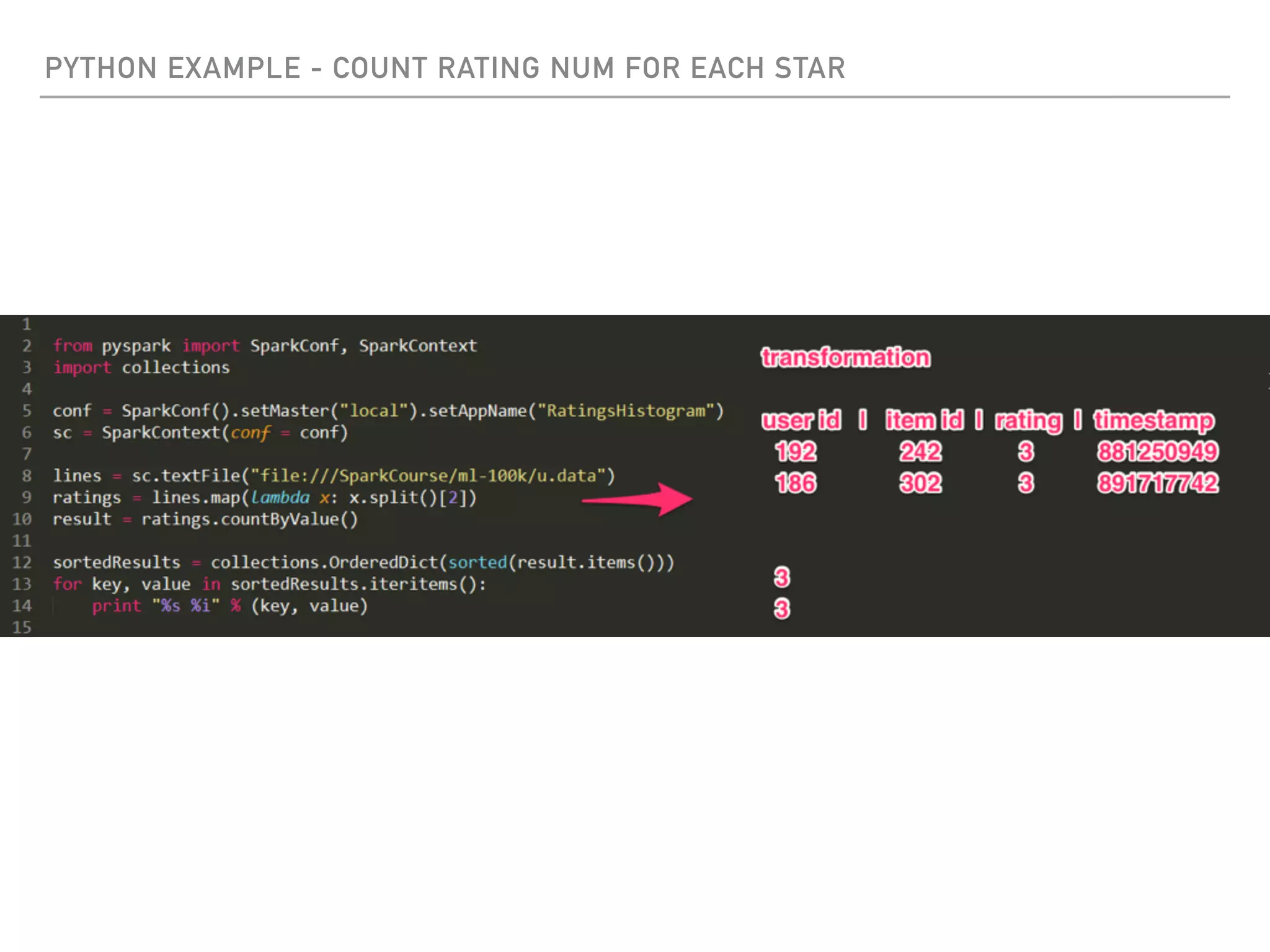The height and width of the screenshot is (952, 1270).
Task: Click the 'sc = SparkContext(conf = conf)' line
Action: point(200,433)
